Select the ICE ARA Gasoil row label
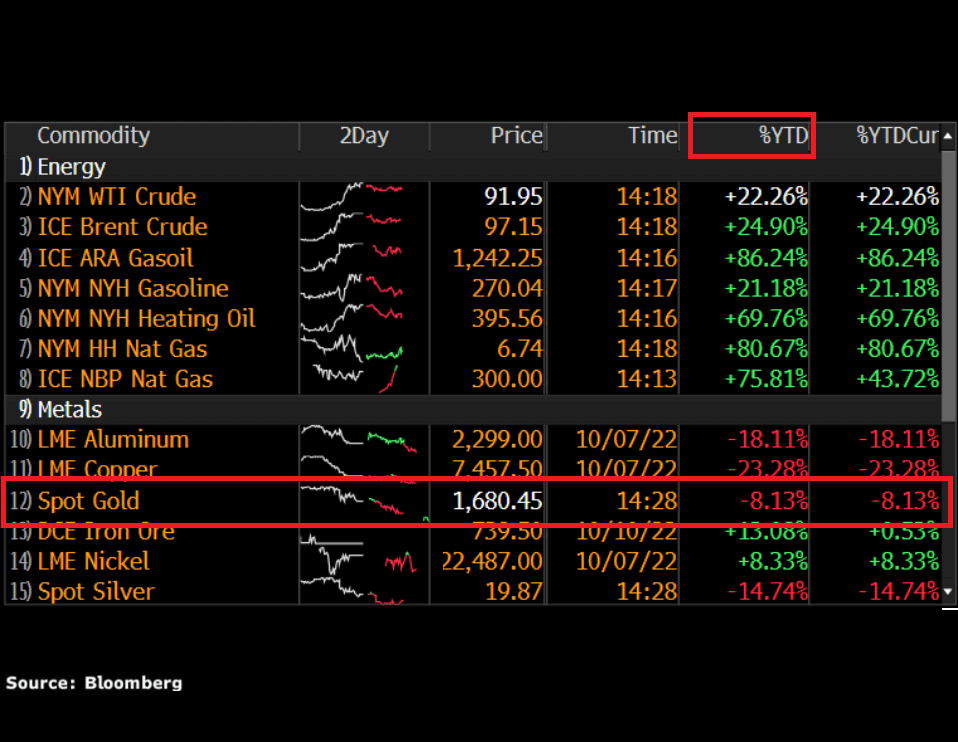 click(115, 258)
